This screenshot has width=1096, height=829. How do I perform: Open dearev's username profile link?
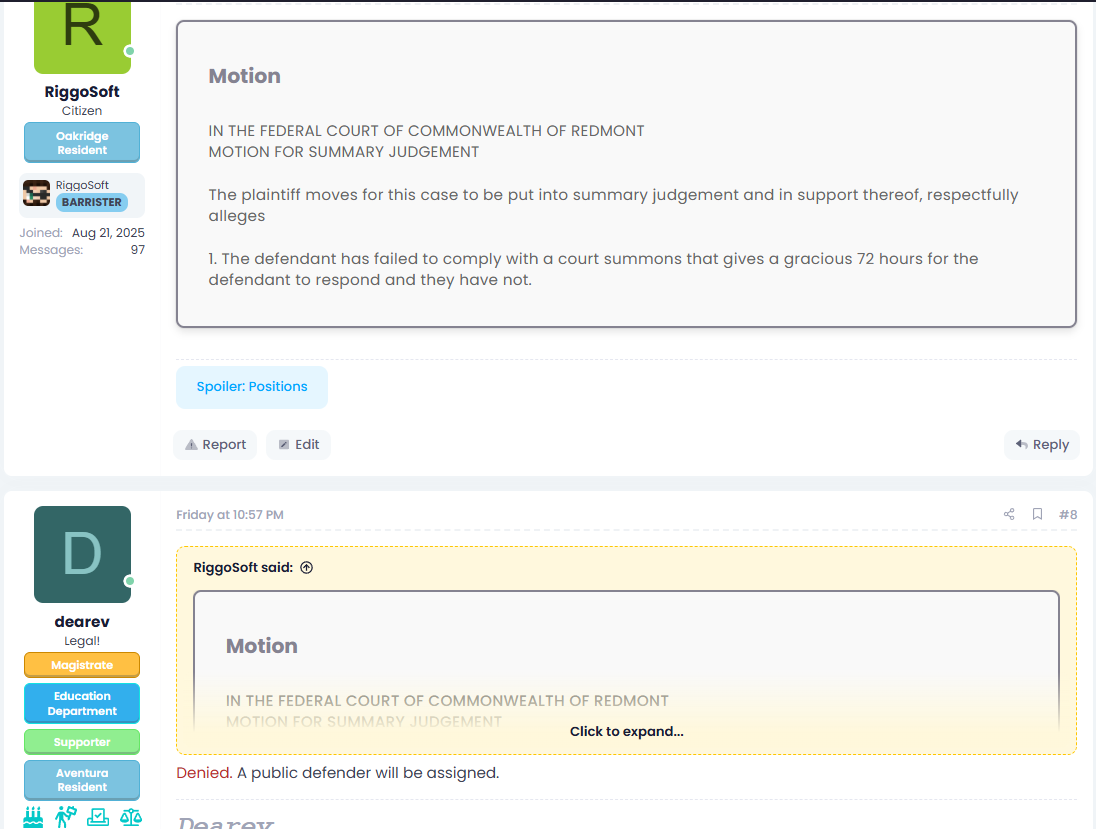[x=82, y=622]
